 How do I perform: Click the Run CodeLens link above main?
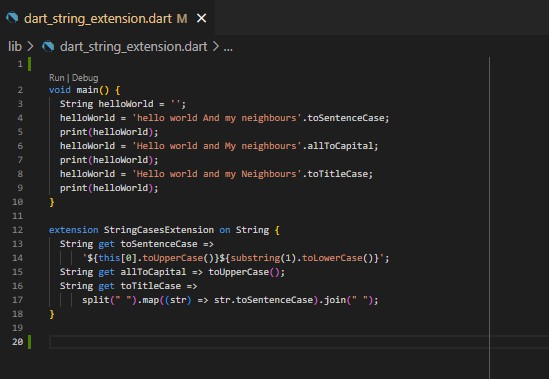(57, 77)
